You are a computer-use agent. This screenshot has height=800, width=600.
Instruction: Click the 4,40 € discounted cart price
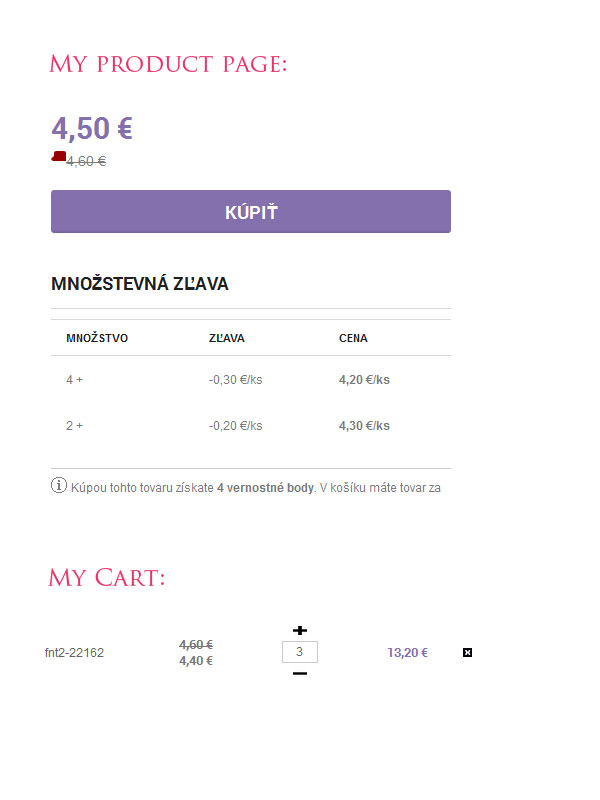(196, 661)
